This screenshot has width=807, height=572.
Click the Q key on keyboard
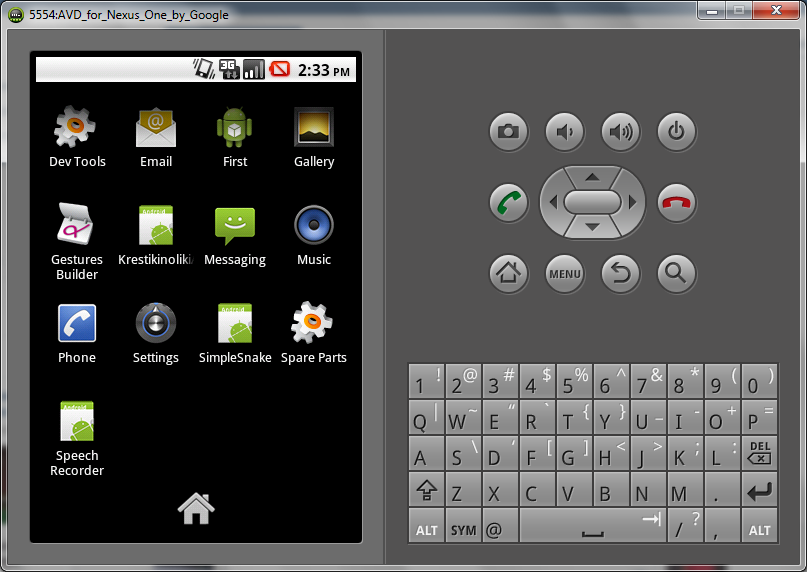(426, 418)
